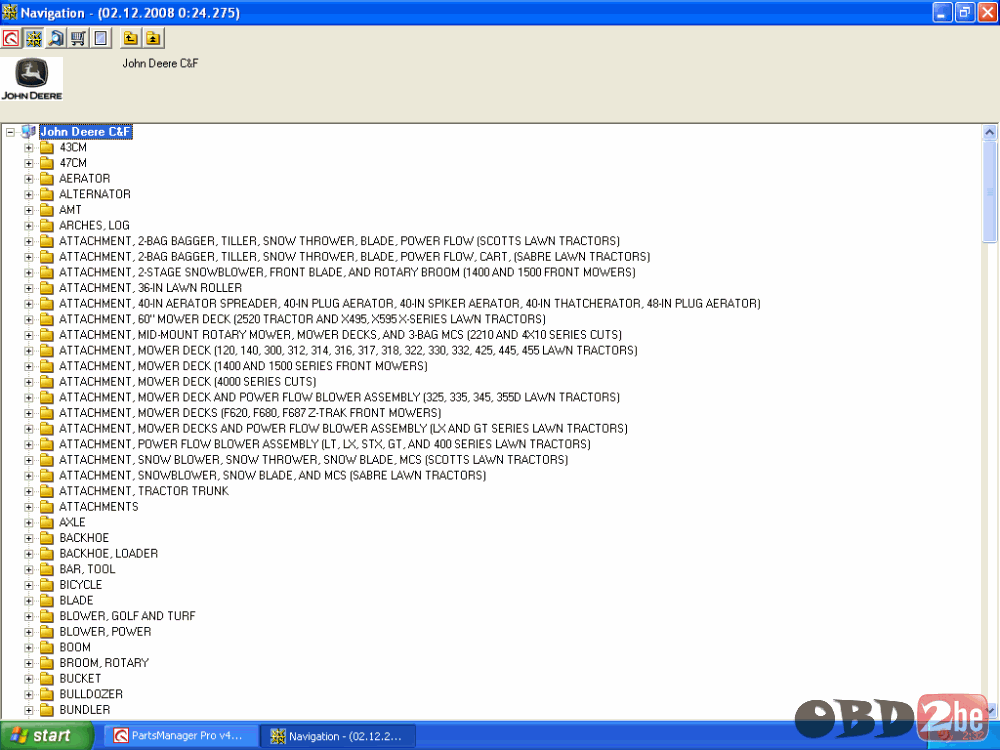The image size is (1000, 750).
Task: Expand the BACKHOE folder
Action: pyautogui.click(x=29, y=538)
